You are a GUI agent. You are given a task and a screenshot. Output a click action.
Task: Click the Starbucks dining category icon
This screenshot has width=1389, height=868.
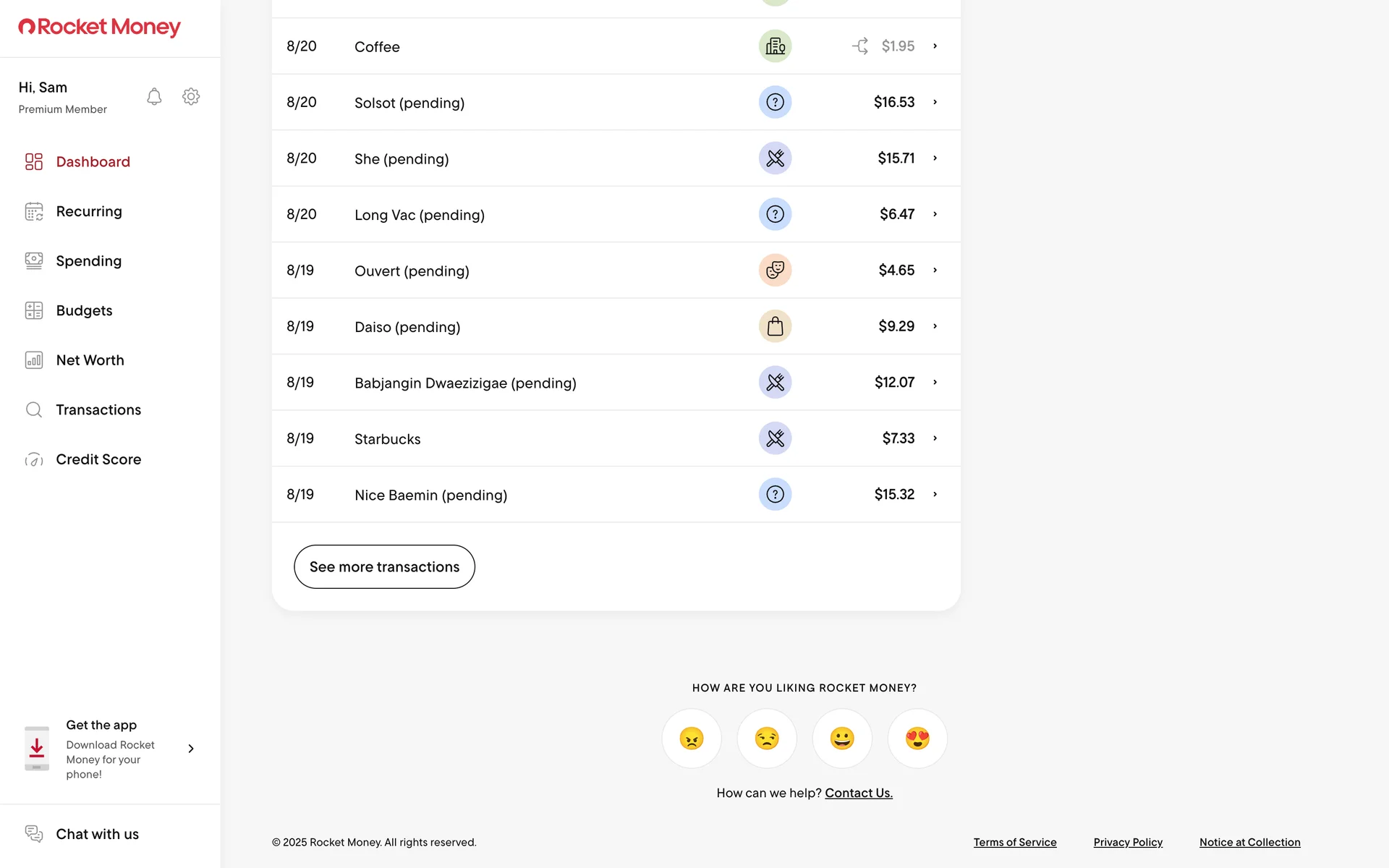(775, 438)
